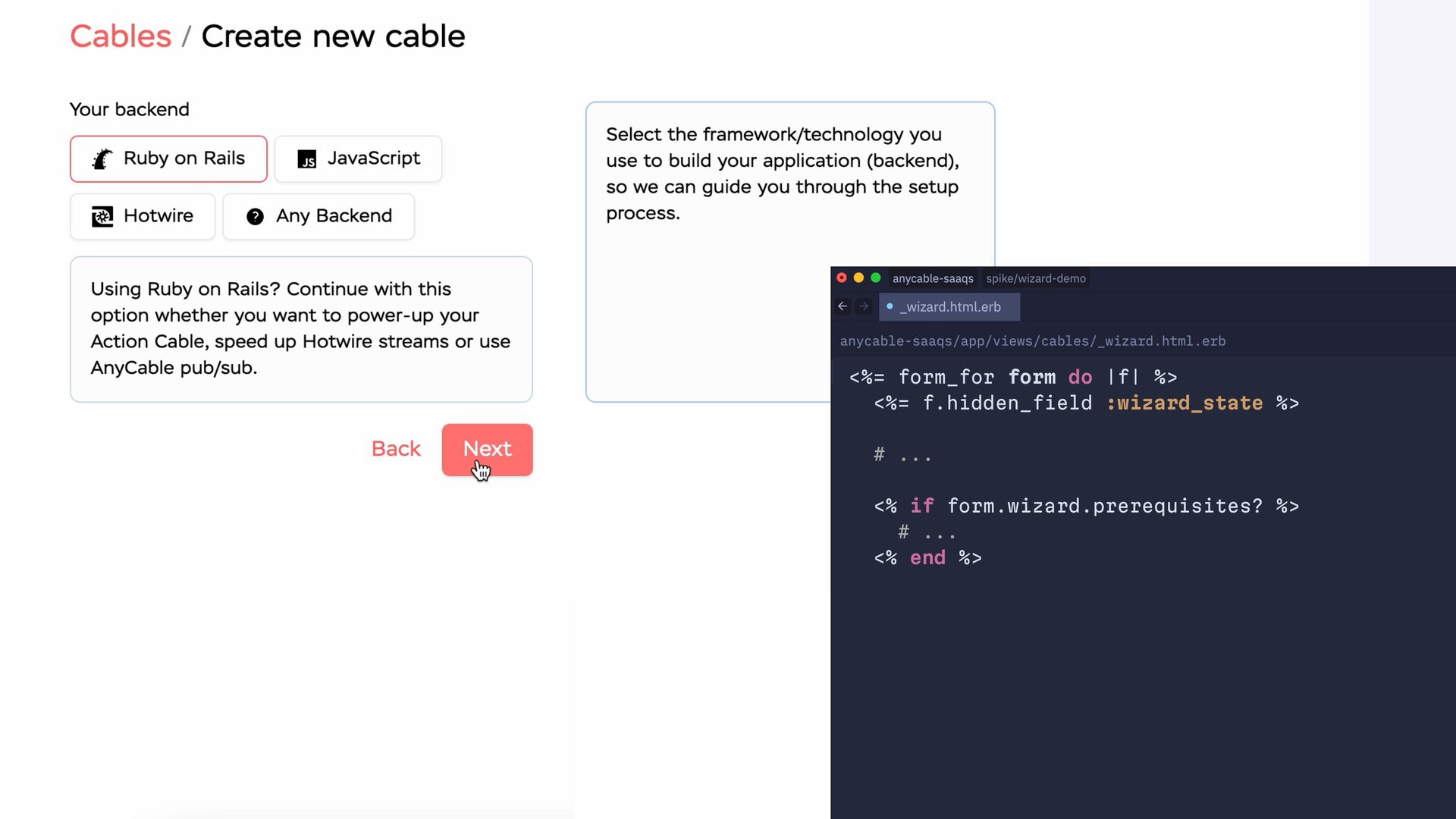Select Ruby on Rails backend option
Viewport: 1456px width, 819px height.
tap(168, 158)
